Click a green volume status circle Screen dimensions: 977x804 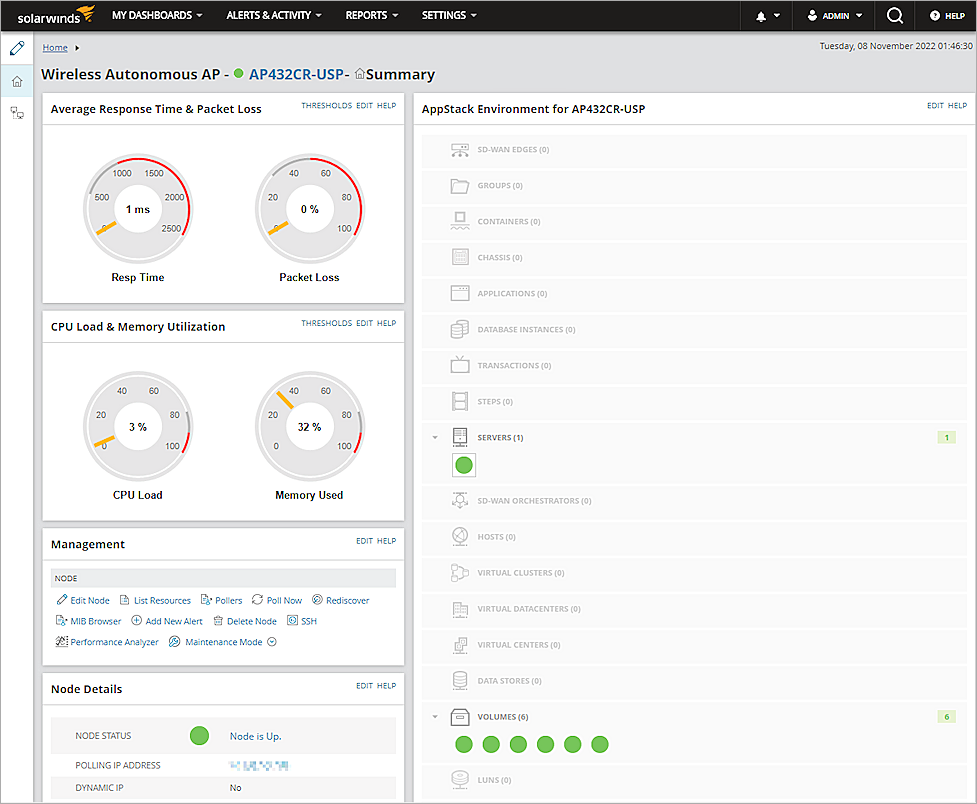[x=463, y=744]
